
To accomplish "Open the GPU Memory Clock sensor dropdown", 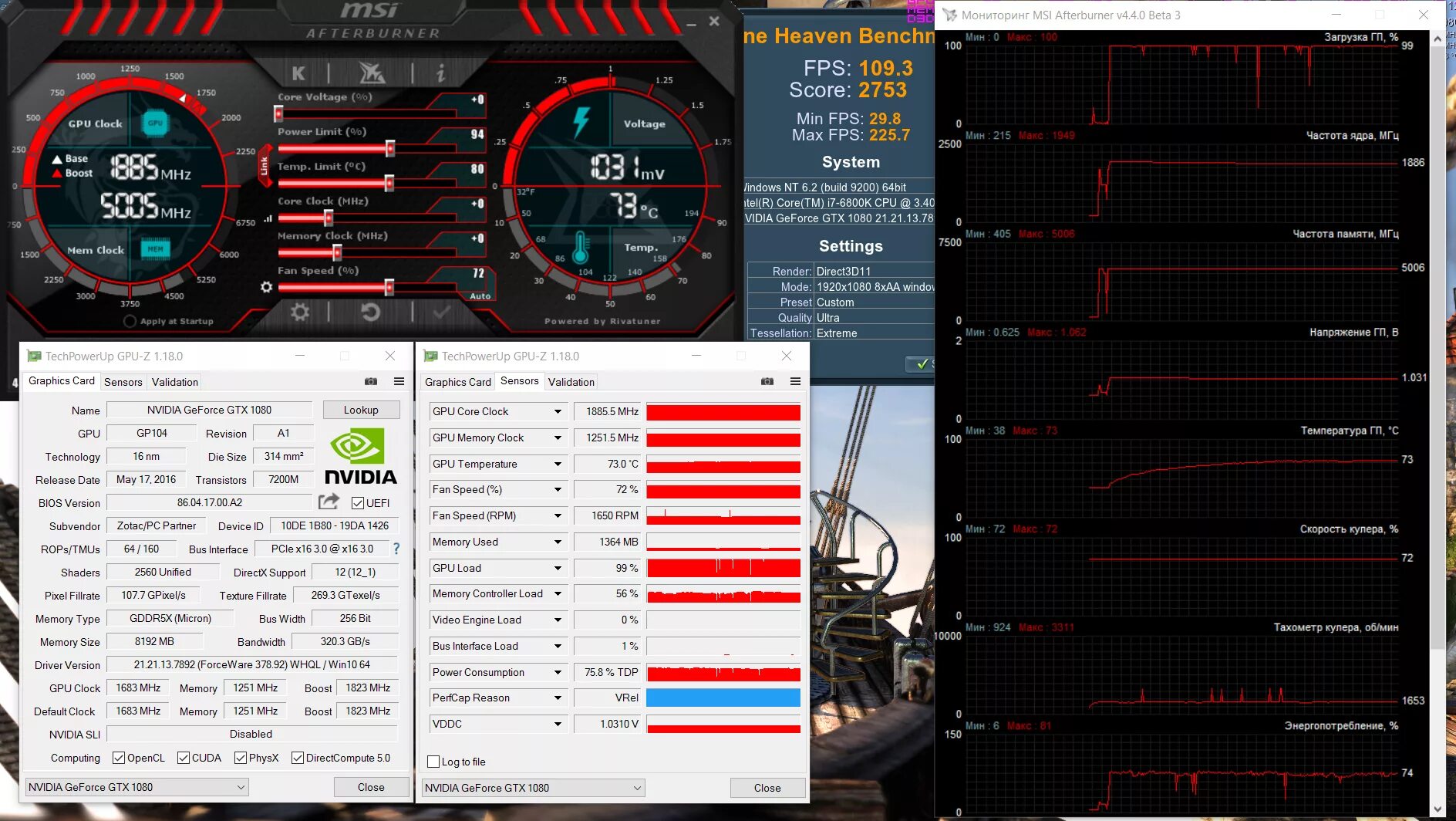I will [558, 438].
